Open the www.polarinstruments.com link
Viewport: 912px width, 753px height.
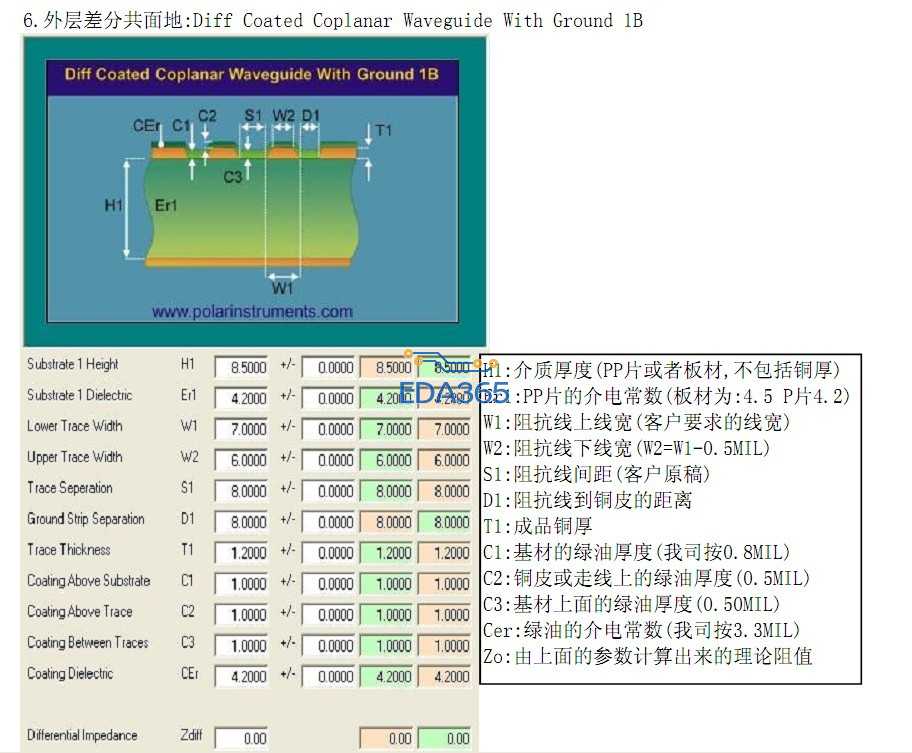point(252,312)
